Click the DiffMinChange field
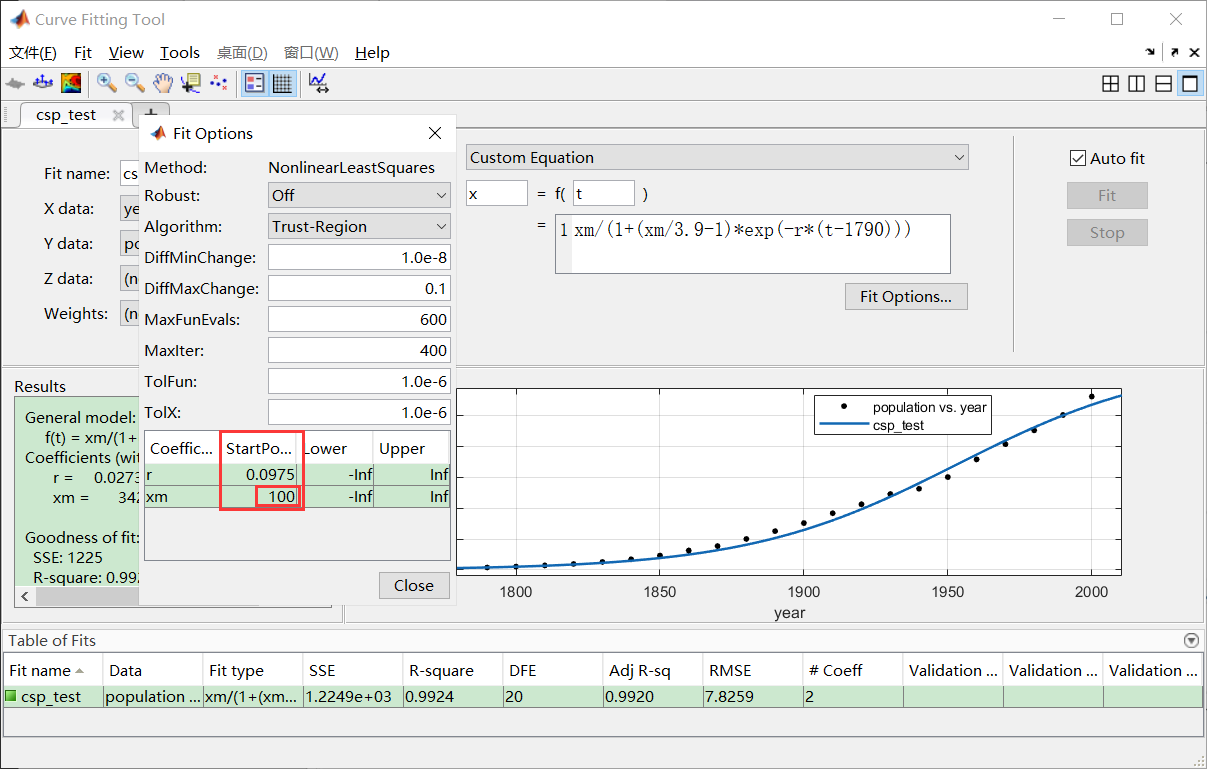Image resolution: width=1207 pixels, height=769 pixels. coord(359,257)
